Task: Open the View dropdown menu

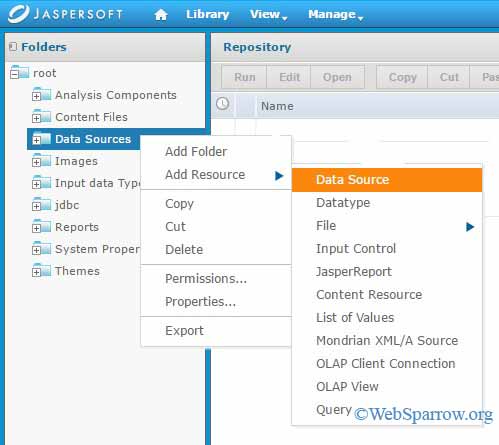Action: 269,14
